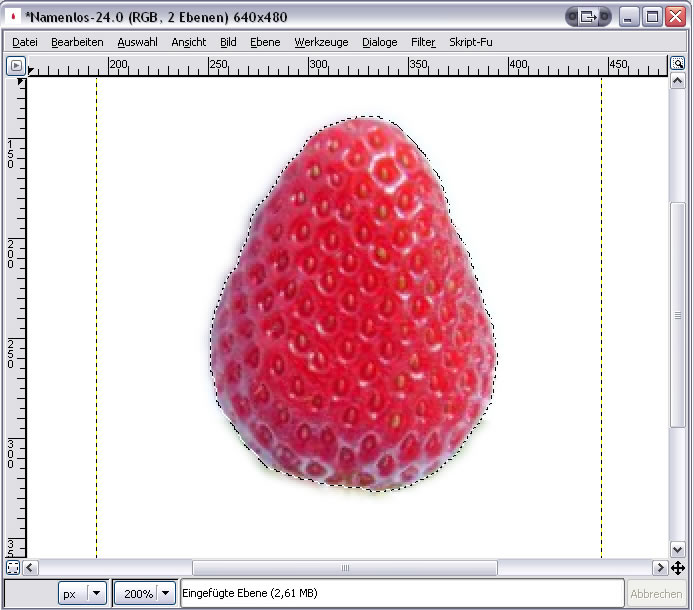Toggle zoom-on-window-resize magnifier icon
This screenshot has width=694, height=610.
(x=677, y=64)
